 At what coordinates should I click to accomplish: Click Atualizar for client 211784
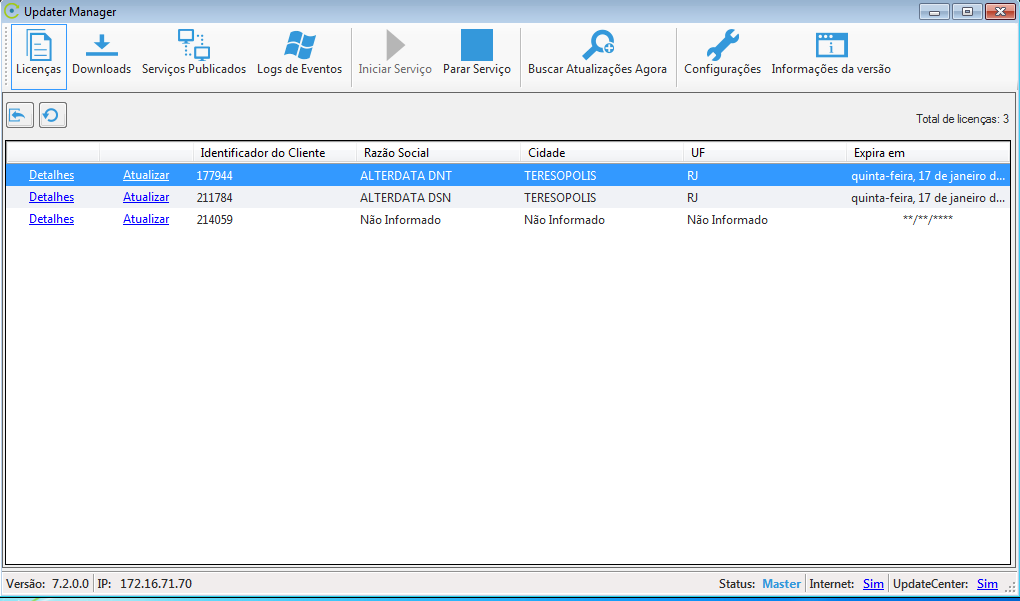pos(146,197)
